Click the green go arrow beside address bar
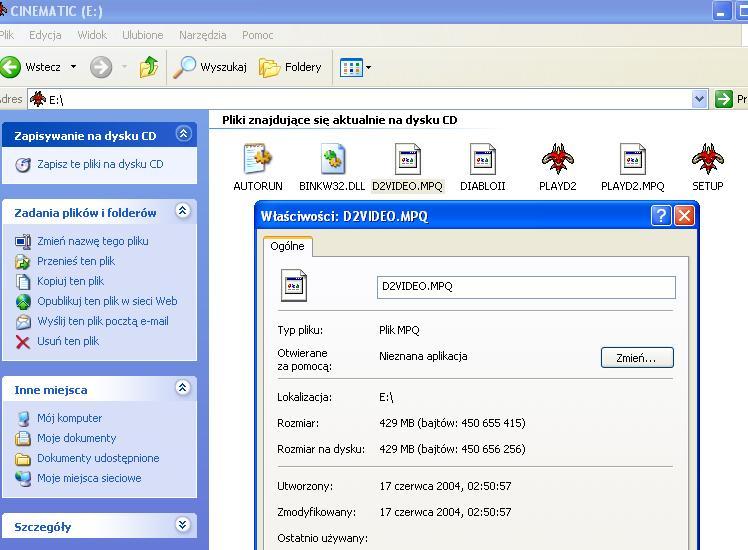748x550 pixels. click(x=724, y=99)
